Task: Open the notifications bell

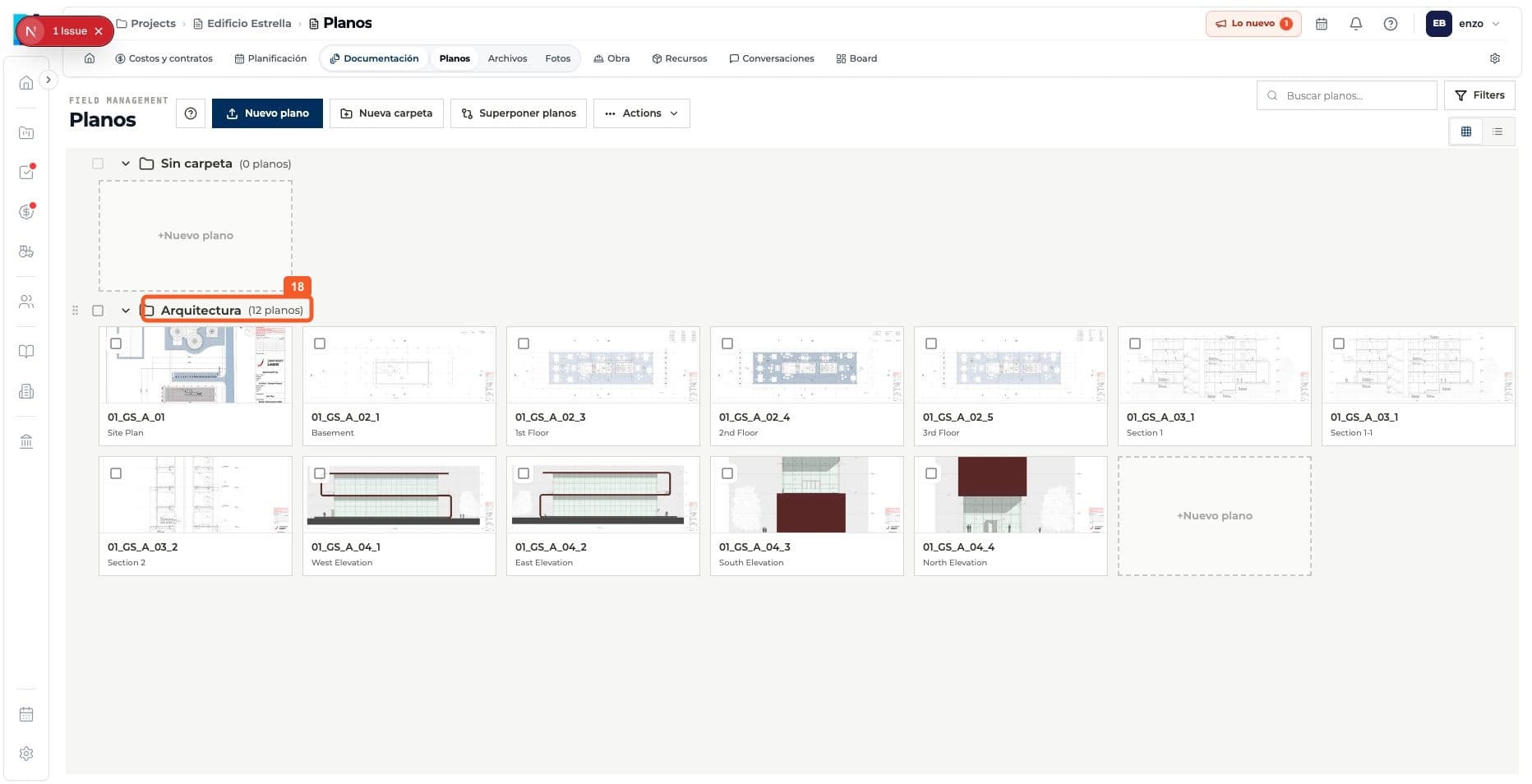Action: 1356,24
